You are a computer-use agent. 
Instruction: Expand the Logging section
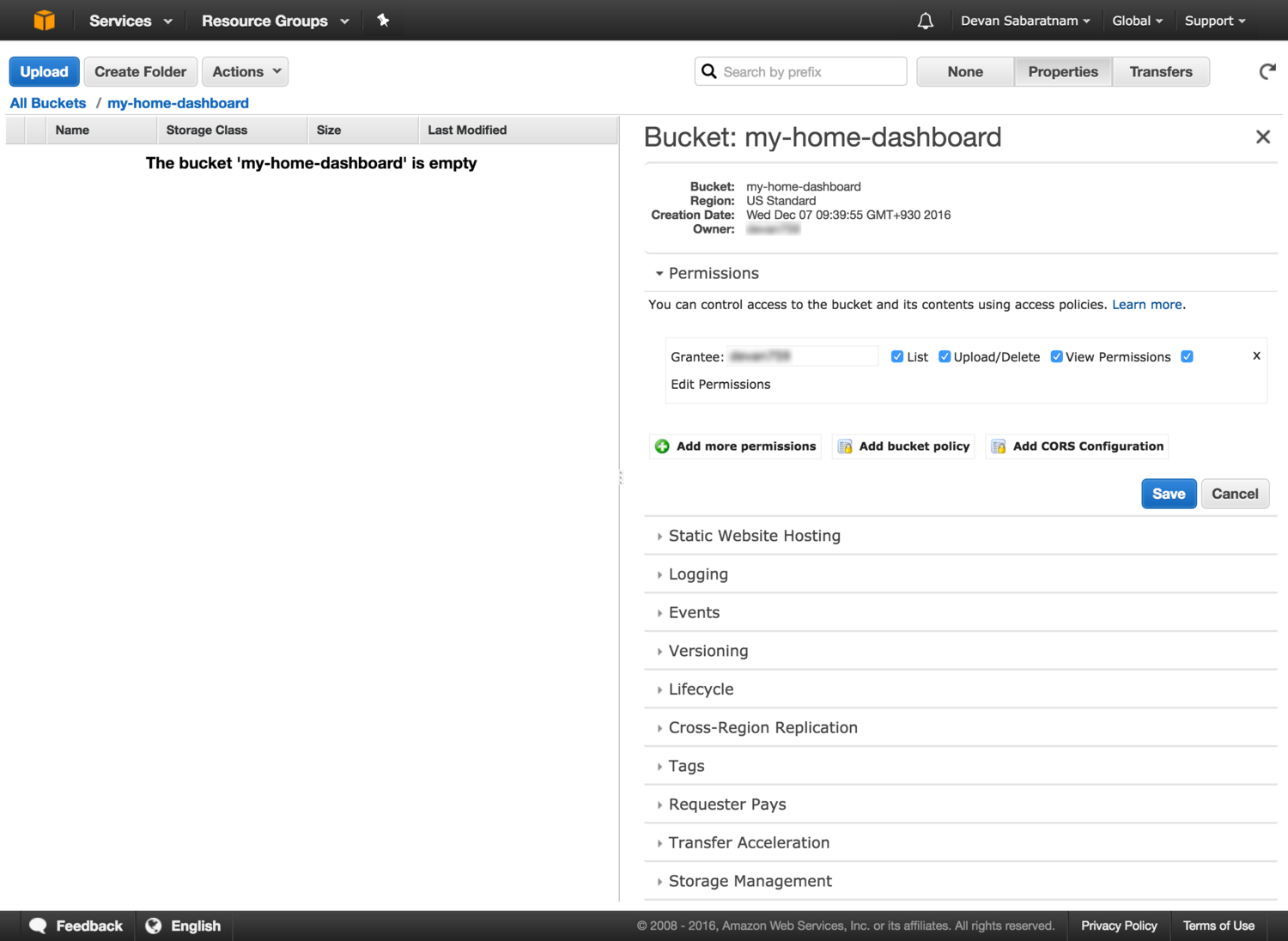coord(692,574)
